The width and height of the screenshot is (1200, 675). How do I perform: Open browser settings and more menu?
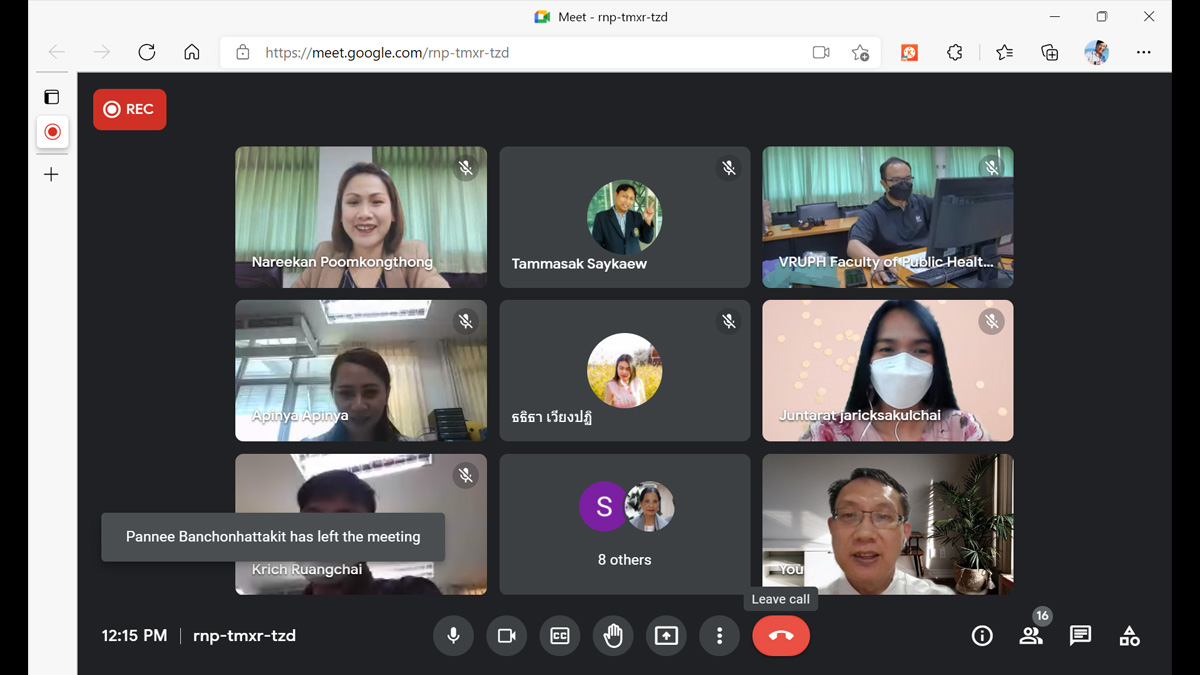tap(1143, 53)
